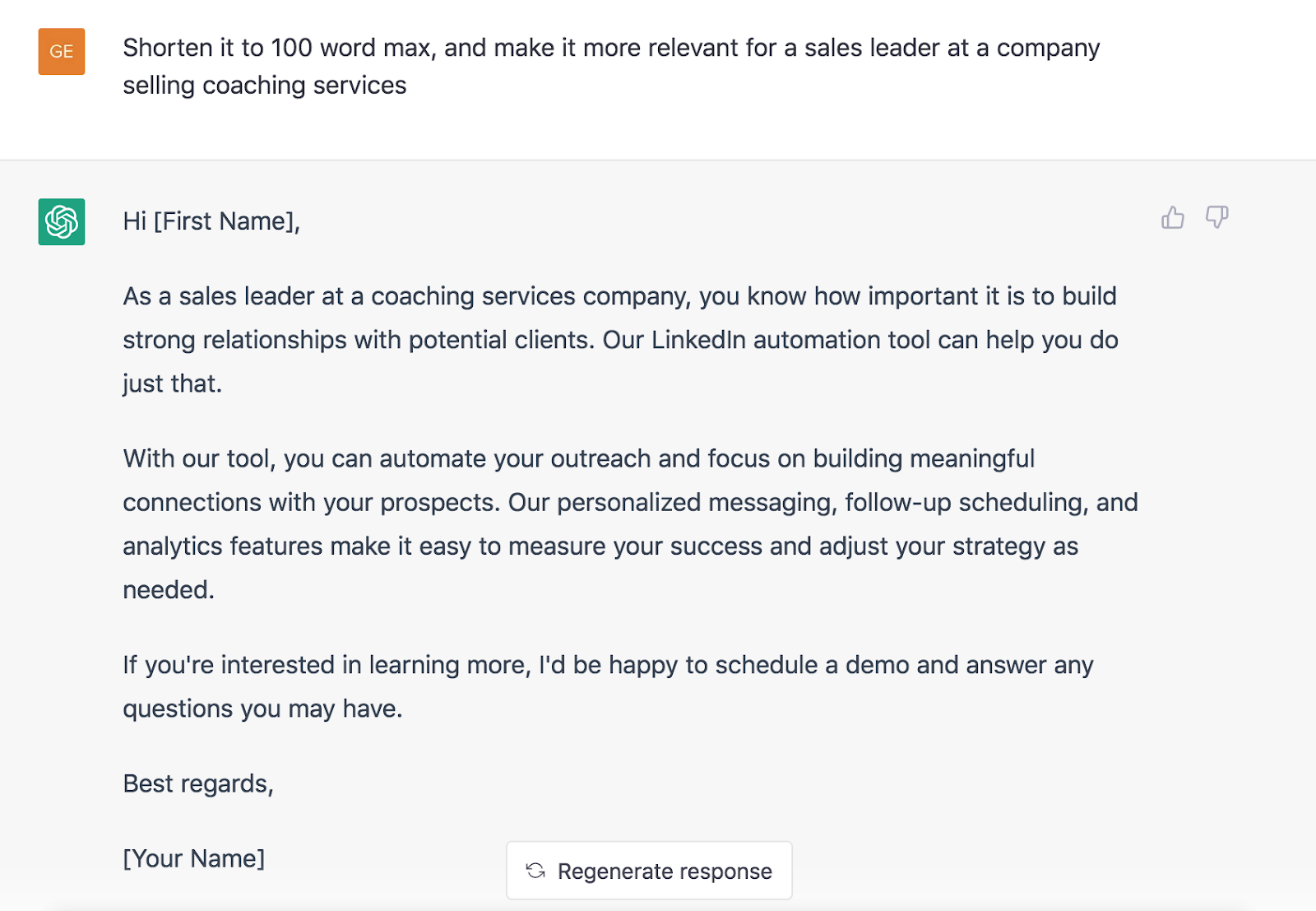Click the word "LinkedIn" in the response
Viewport: 1316px width, 911px height.
click(698, 340)
